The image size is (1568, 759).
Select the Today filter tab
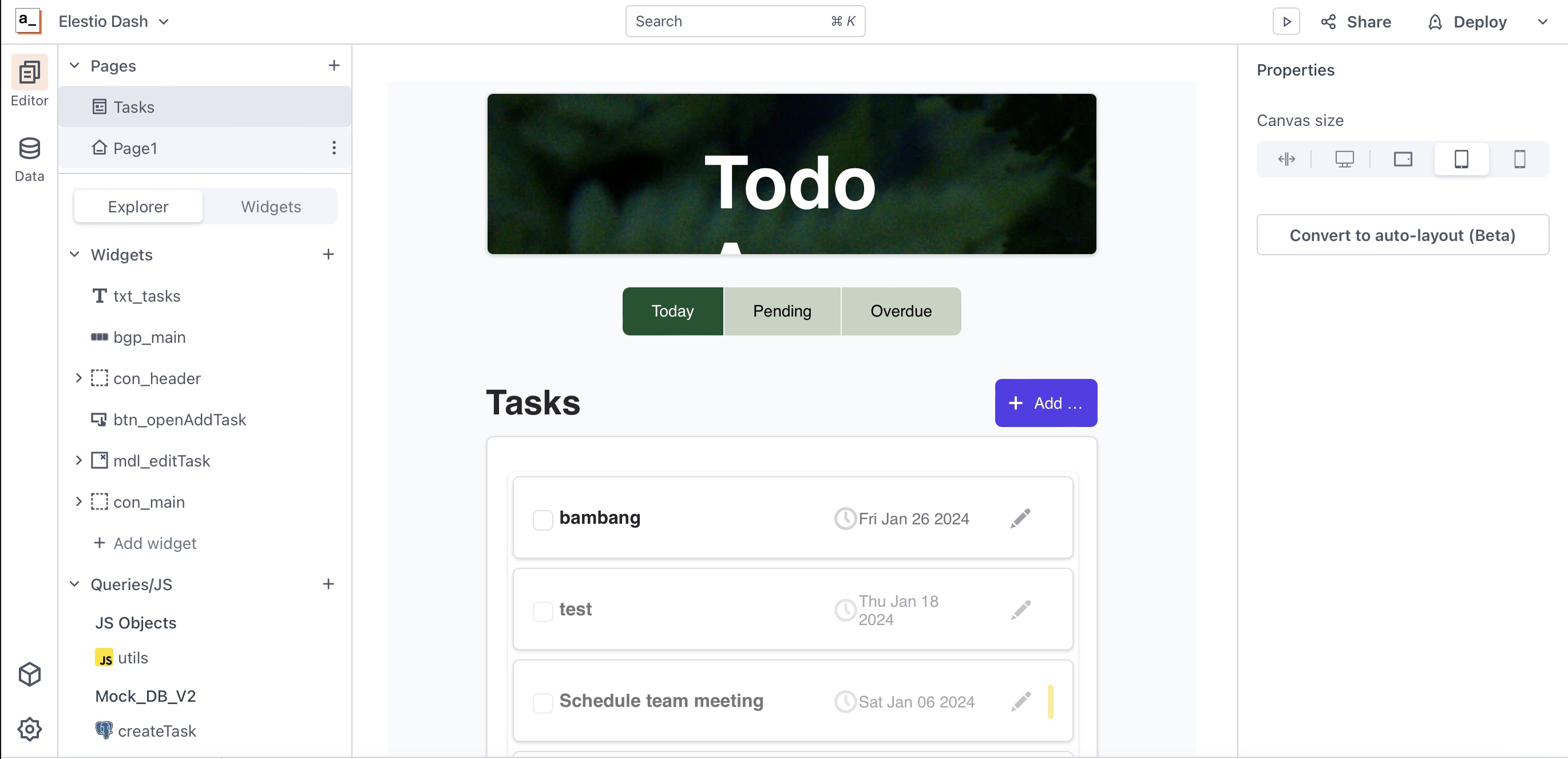click(x=673, y=311)
